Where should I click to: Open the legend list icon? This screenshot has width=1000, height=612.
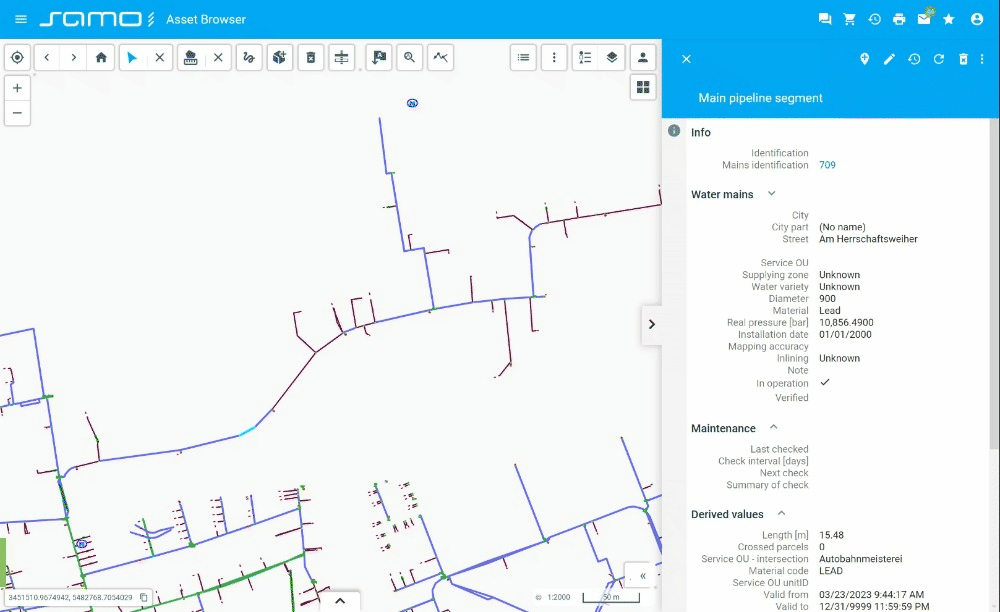pos(585,57)
